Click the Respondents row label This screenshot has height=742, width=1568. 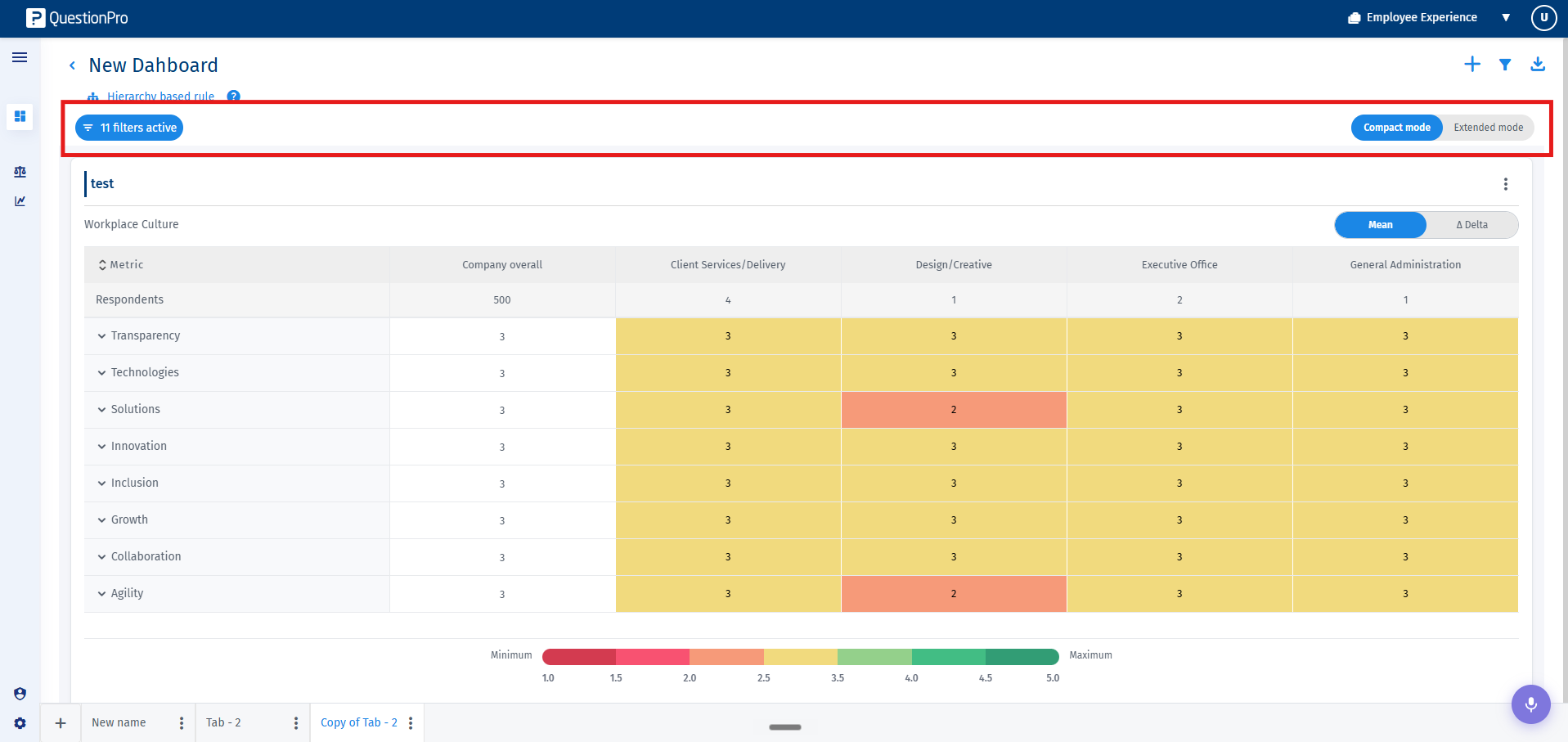tap(129, 300)
